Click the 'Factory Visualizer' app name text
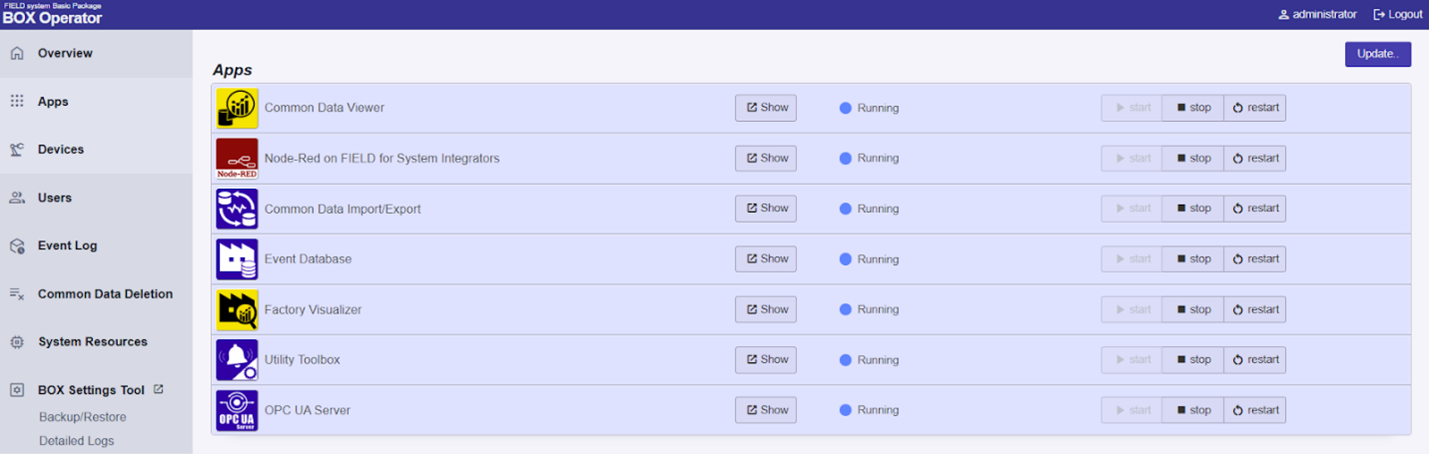1429x454 pixels. [x=313, y=310]
